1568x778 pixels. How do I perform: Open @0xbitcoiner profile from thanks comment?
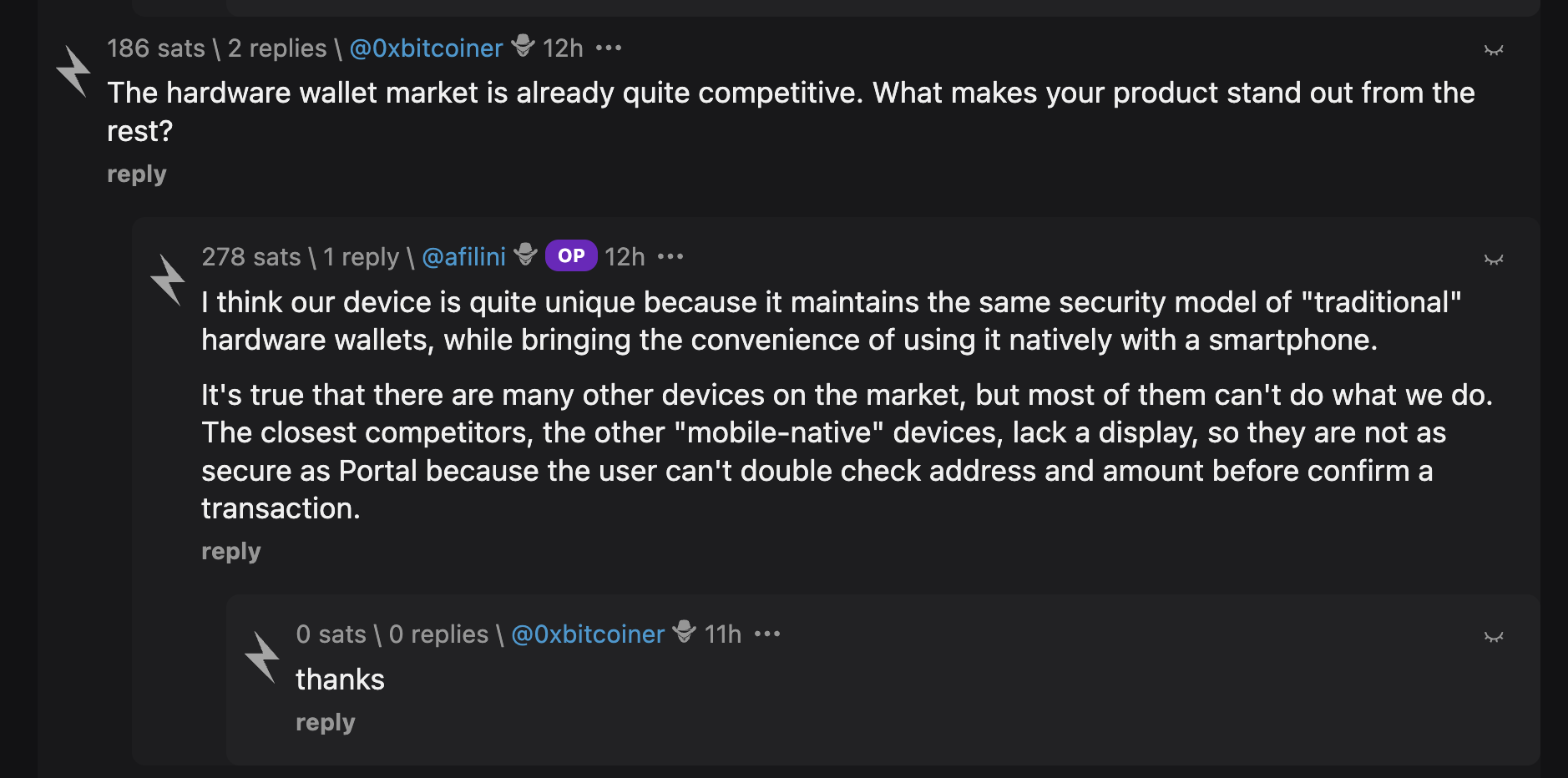pos(588,634)
